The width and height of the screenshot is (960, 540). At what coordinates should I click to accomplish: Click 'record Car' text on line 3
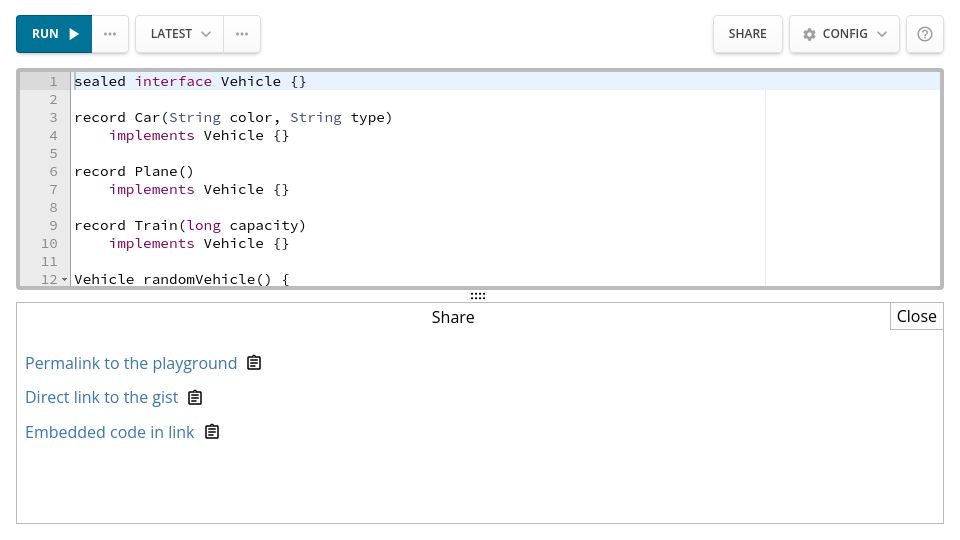point(116,118)
